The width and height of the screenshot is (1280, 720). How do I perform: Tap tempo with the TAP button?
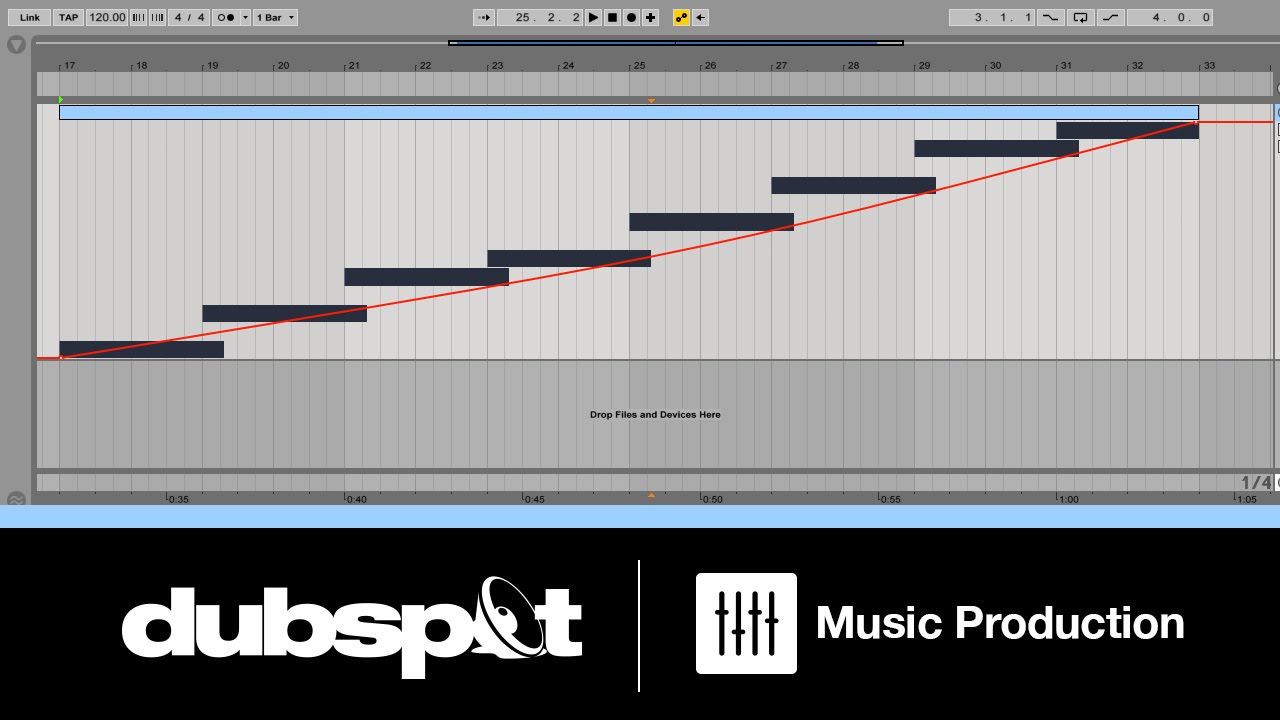pos(68,17)
